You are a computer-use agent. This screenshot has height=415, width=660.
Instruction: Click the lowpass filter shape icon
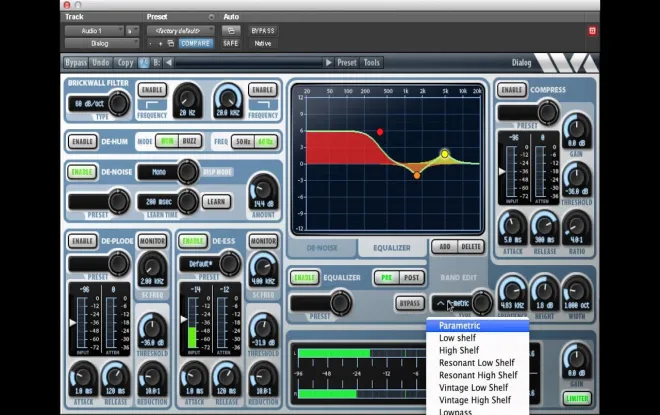pyautogui.click(x=263, y=104)
